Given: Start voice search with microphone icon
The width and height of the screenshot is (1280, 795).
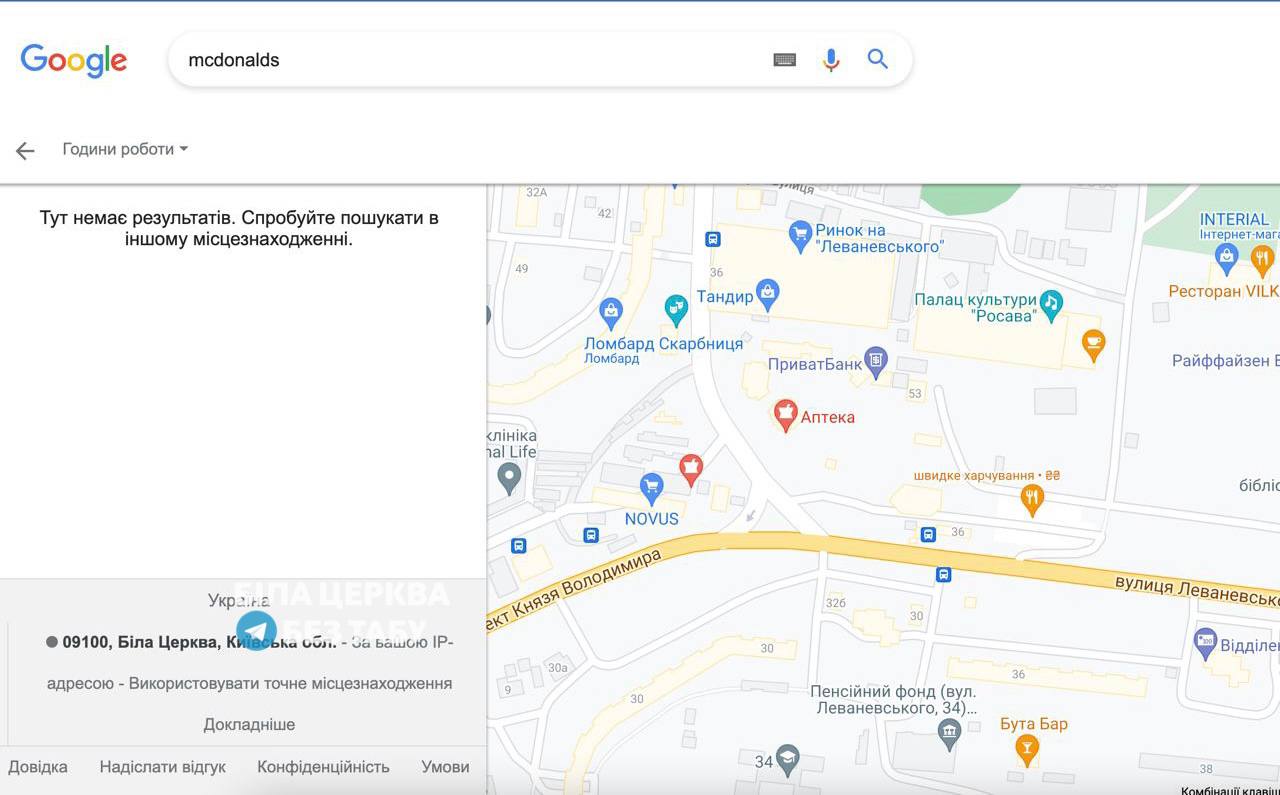Looking at the screenshot, I should coord(831,60).
